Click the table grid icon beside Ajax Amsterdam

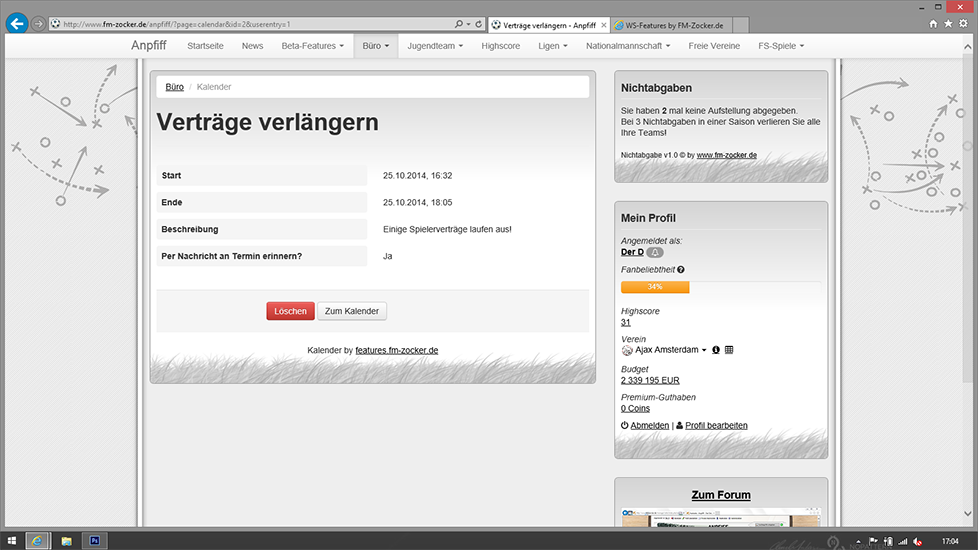(729, 350)
